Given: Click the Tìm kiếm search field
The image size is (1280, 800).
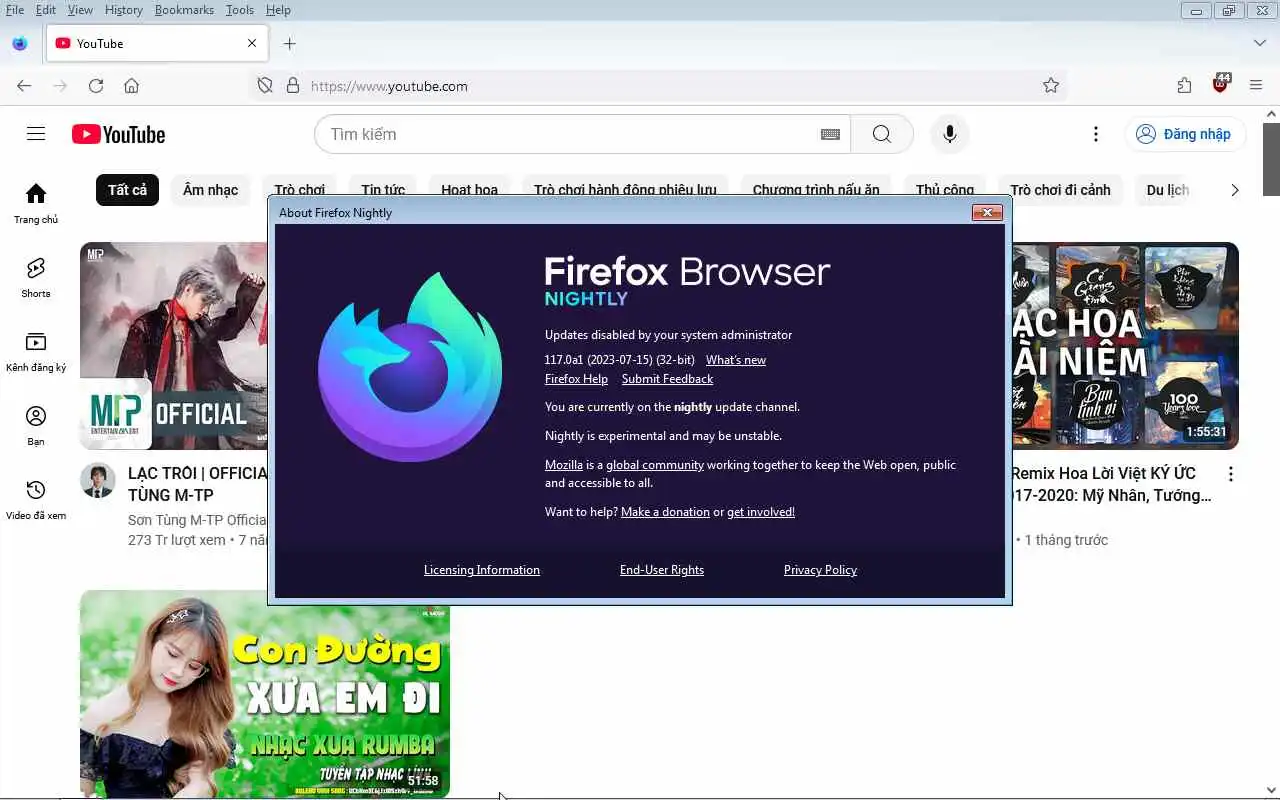Looking at the screenshot, I should [x=582, y=134].
